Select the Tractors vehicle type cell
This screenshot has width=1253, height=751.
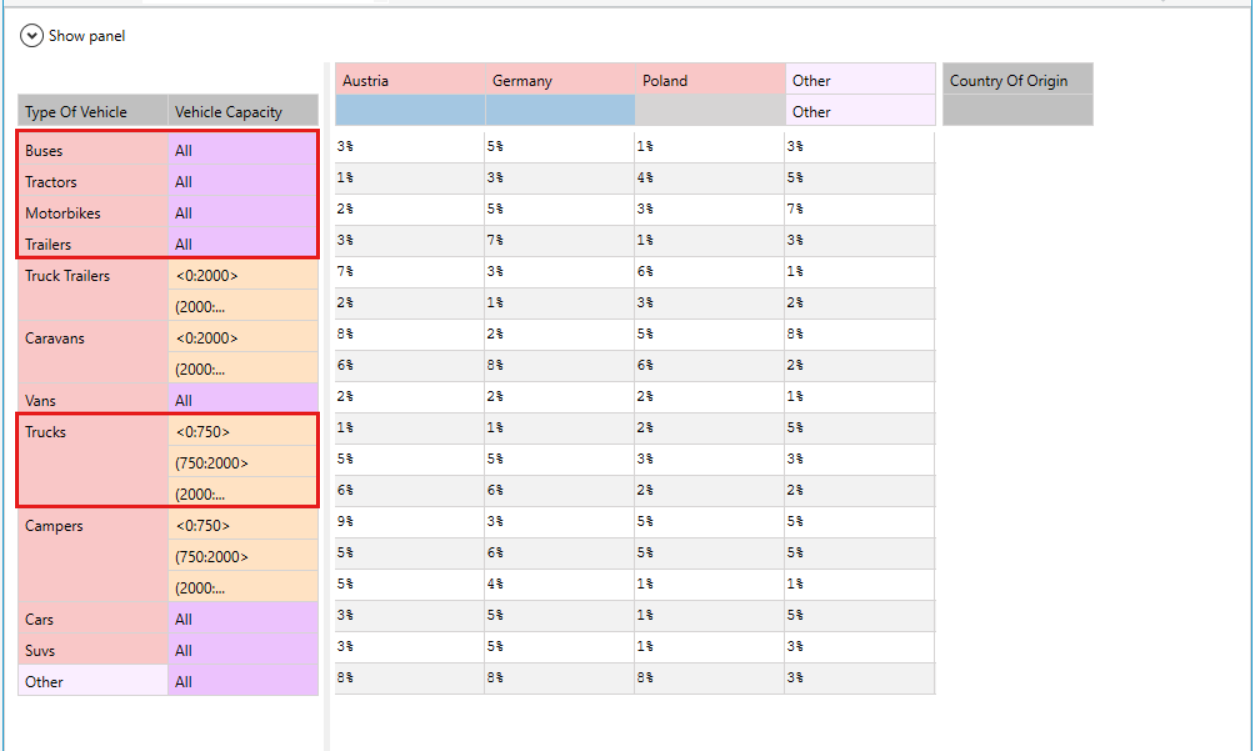click(x=93, y=182)
